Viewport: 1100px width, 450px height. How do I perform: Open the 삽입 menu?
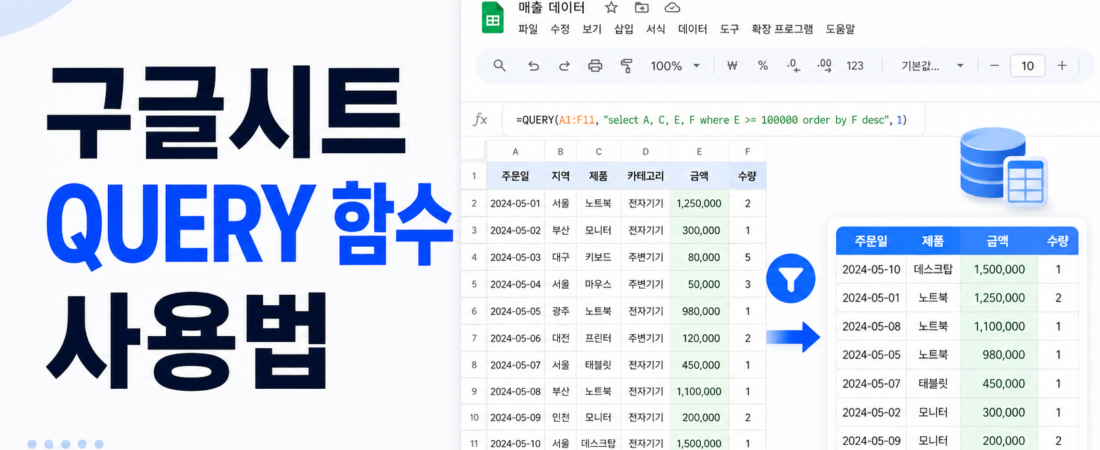pyautogui.click(x=624, y=29)
